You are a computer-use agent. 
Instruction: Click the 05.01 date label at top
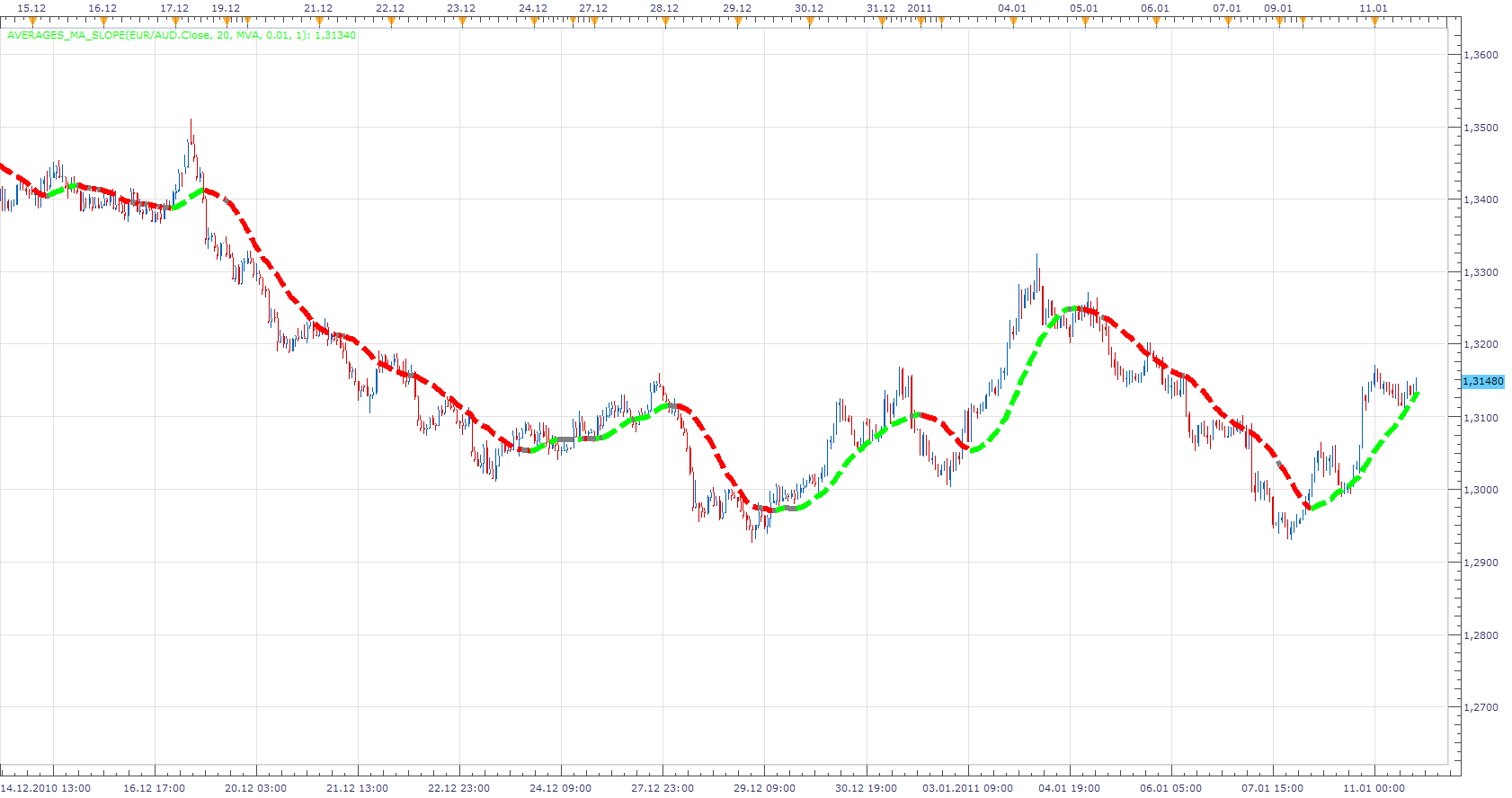click(x=1084, y=8)
